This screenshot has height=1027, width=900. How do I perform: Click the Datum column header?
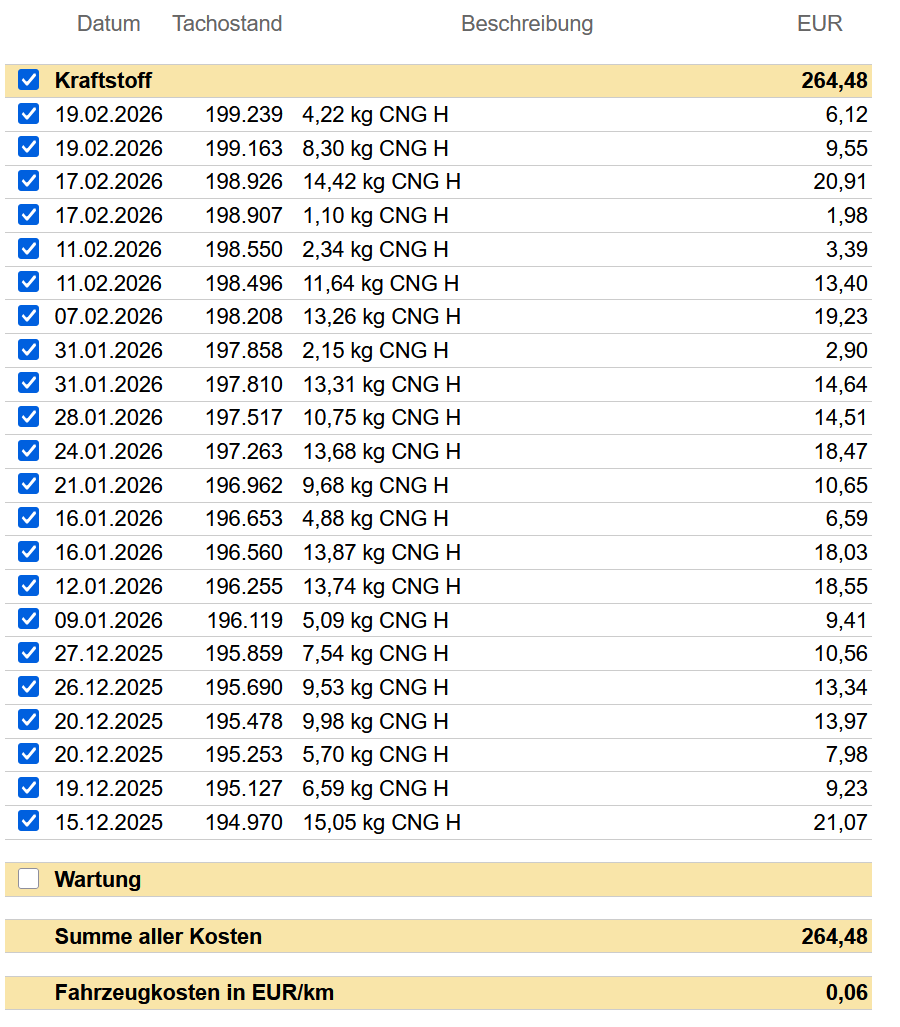pyautogui.click(x=109, y=24)
